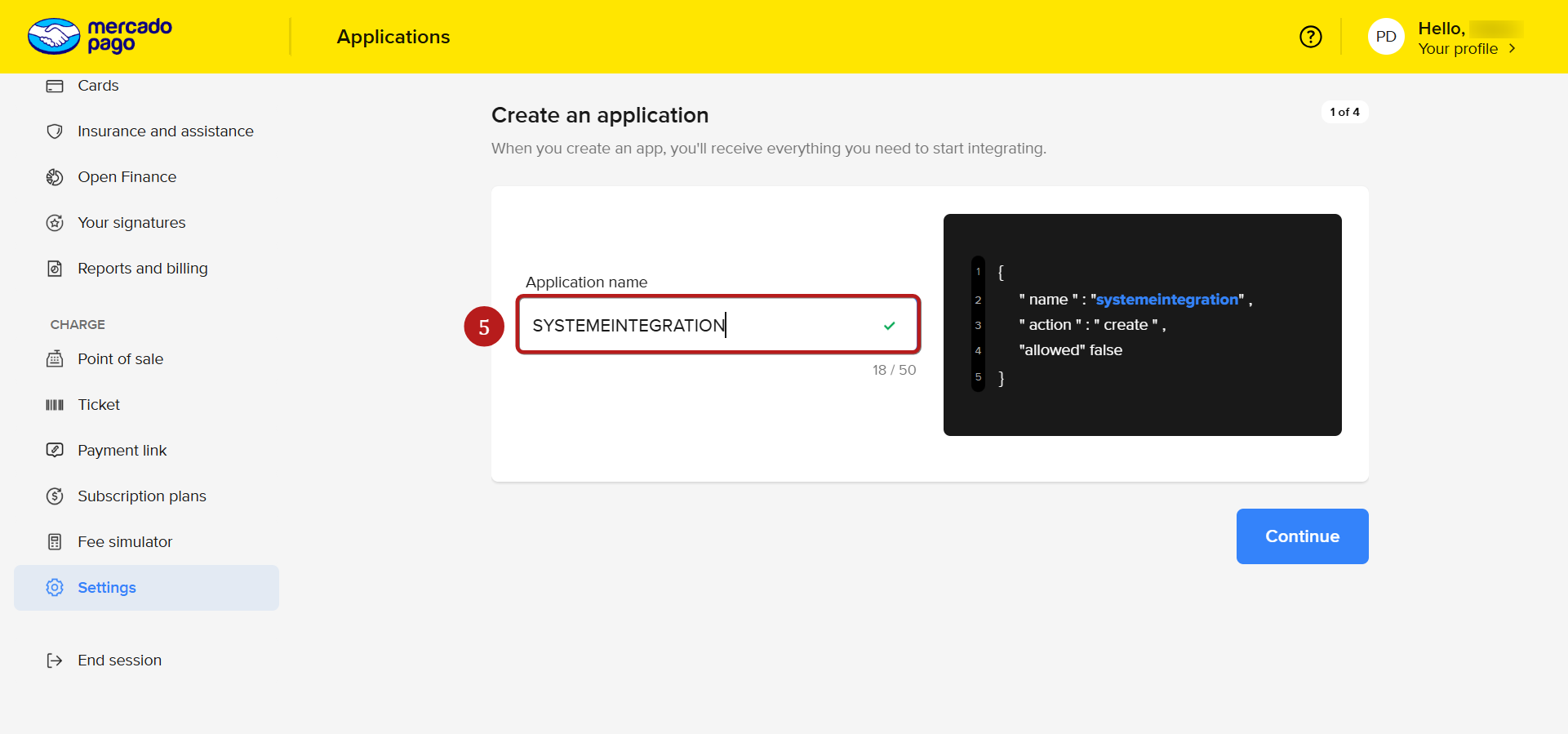This screenshot has height=734, width=1568.
Task: Click the PD profile avatar
Action: [x=1385, y=37]
